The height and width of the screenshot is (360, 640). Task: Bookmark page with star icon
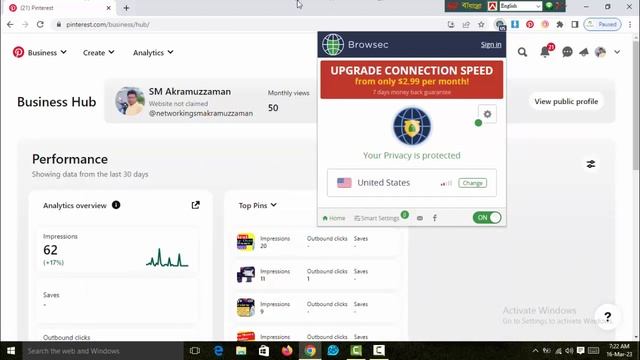coord(481,24)
